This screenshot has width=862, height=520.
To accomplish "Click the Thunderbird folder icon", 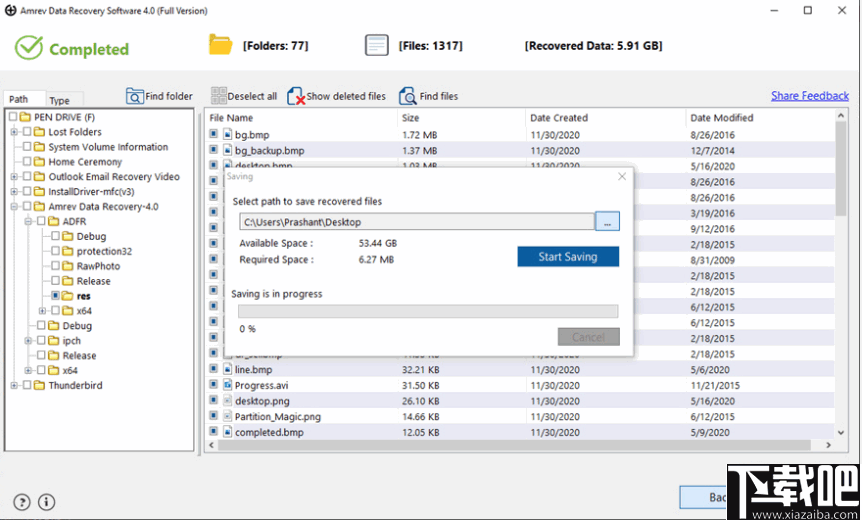I will (39, 385).
